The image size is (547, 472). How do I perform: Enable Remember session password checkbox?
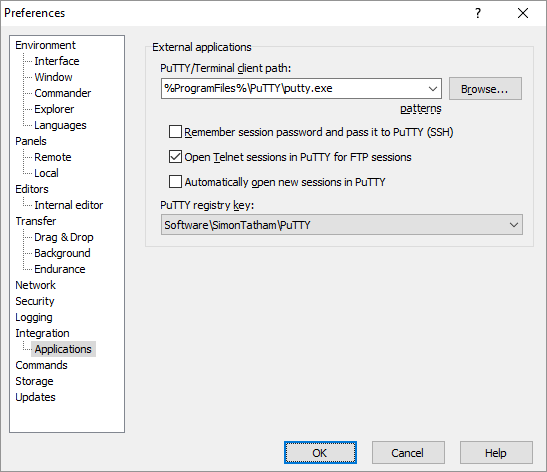175,132
